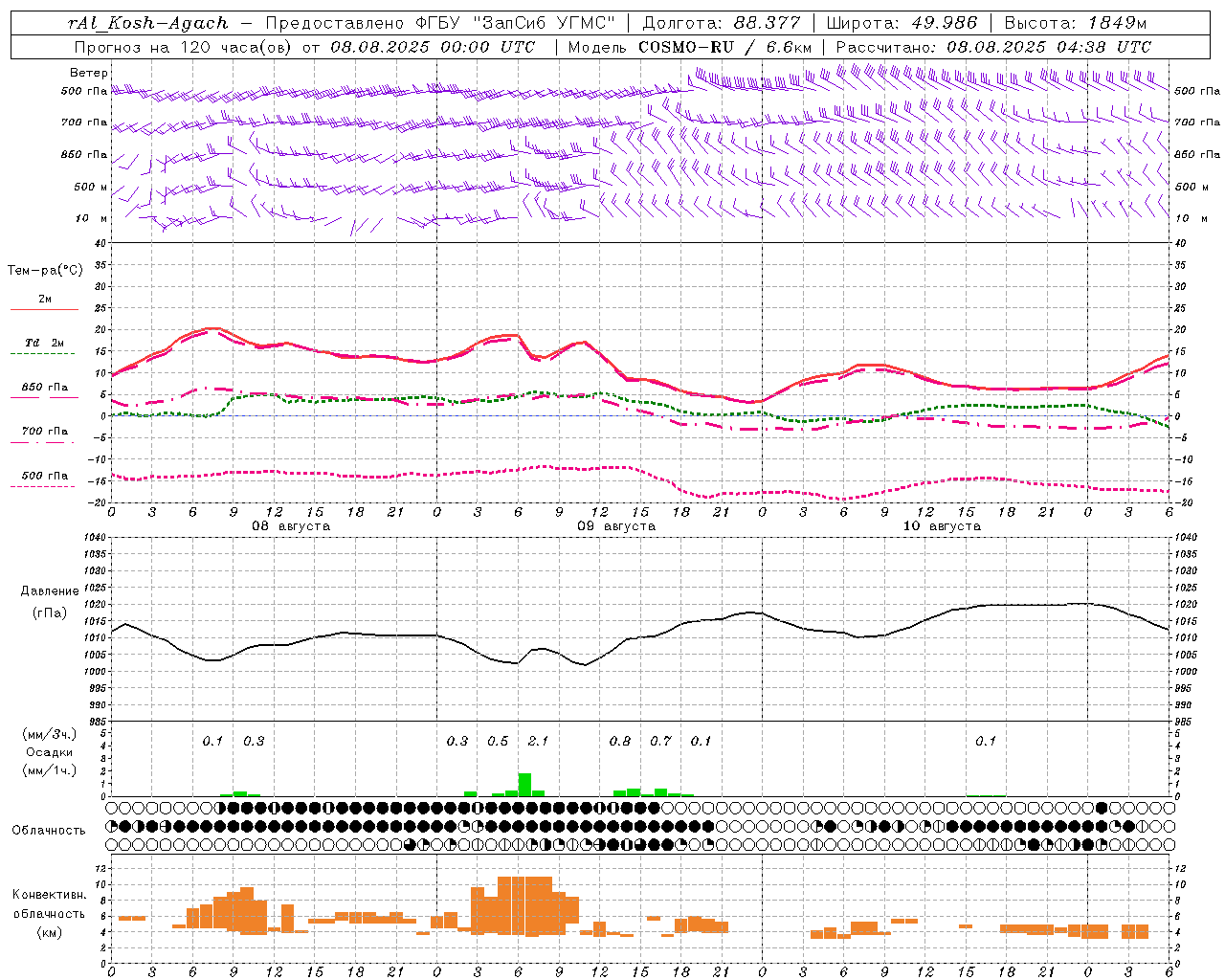The height and width of the screenshot is (980, 1225).
Task: Click the Тем-ра(°C) axis label
Action: pos(45,271)
